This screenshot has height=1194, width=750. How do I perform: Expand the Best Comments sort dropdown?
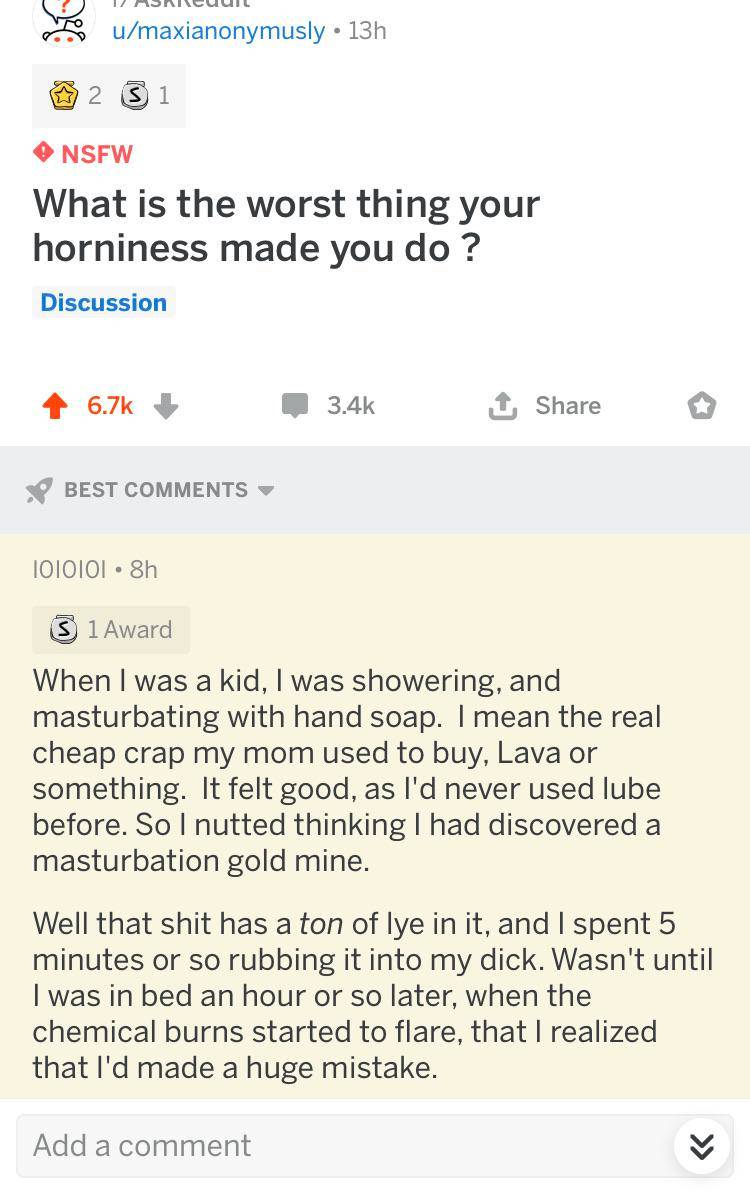(x=266, y=491)
